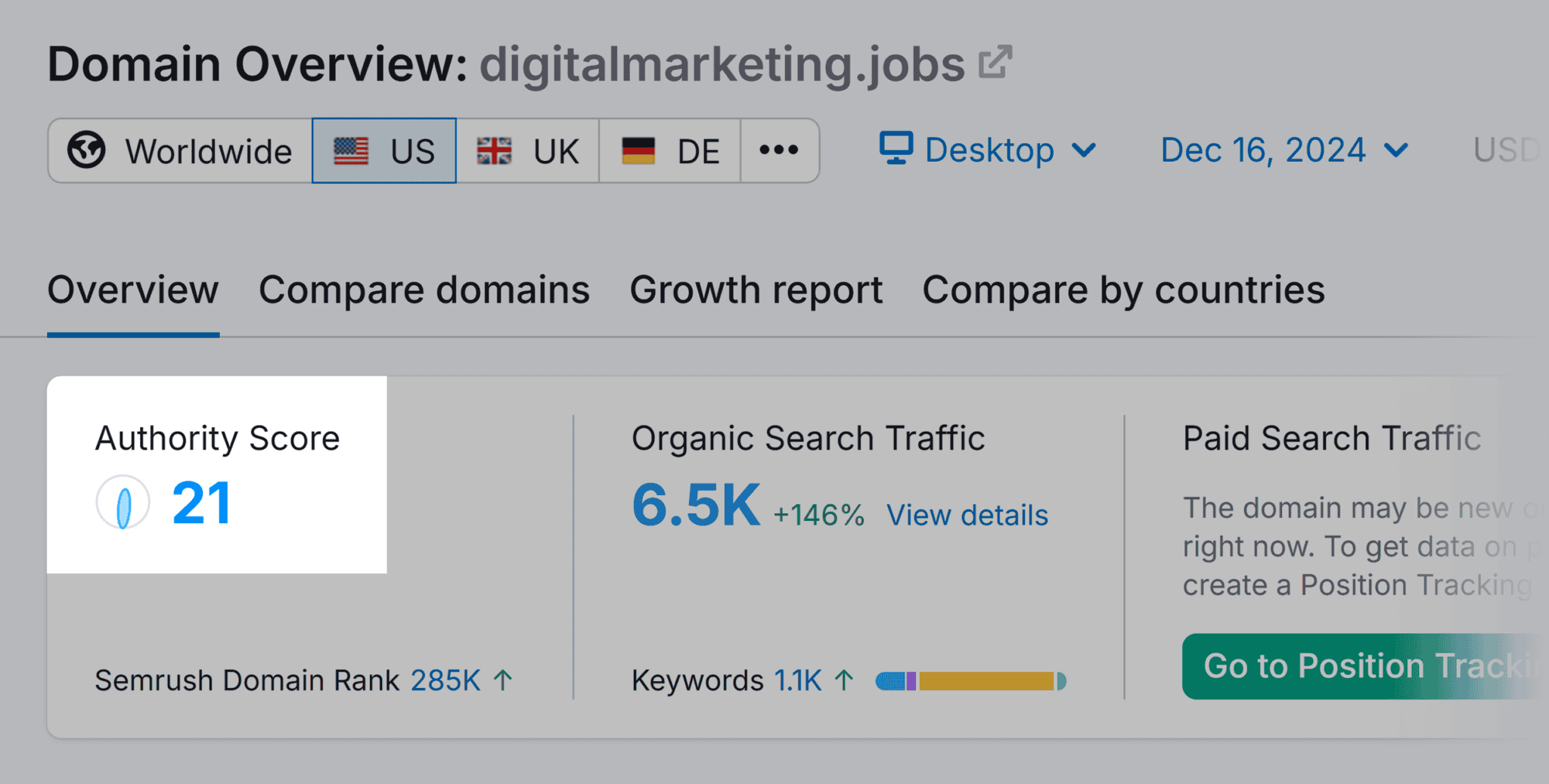Viewport: 1549px width, 784px height.
Task: Switch location to UK
Action: (528, 150)
